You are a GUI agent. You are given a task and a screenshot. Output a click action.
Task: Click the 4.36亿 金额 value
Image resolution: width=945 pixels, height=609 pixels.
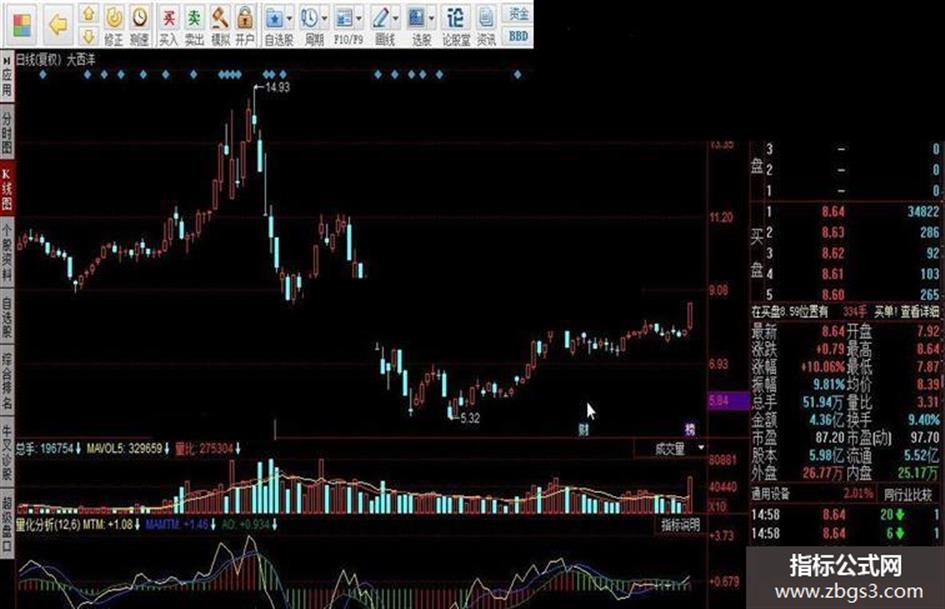click(827, 419)
